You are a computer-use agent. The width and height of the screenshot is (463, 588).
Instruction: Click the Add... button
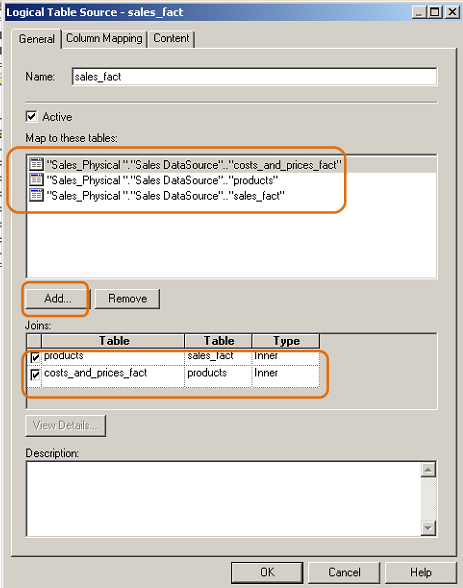click(57, 298)
